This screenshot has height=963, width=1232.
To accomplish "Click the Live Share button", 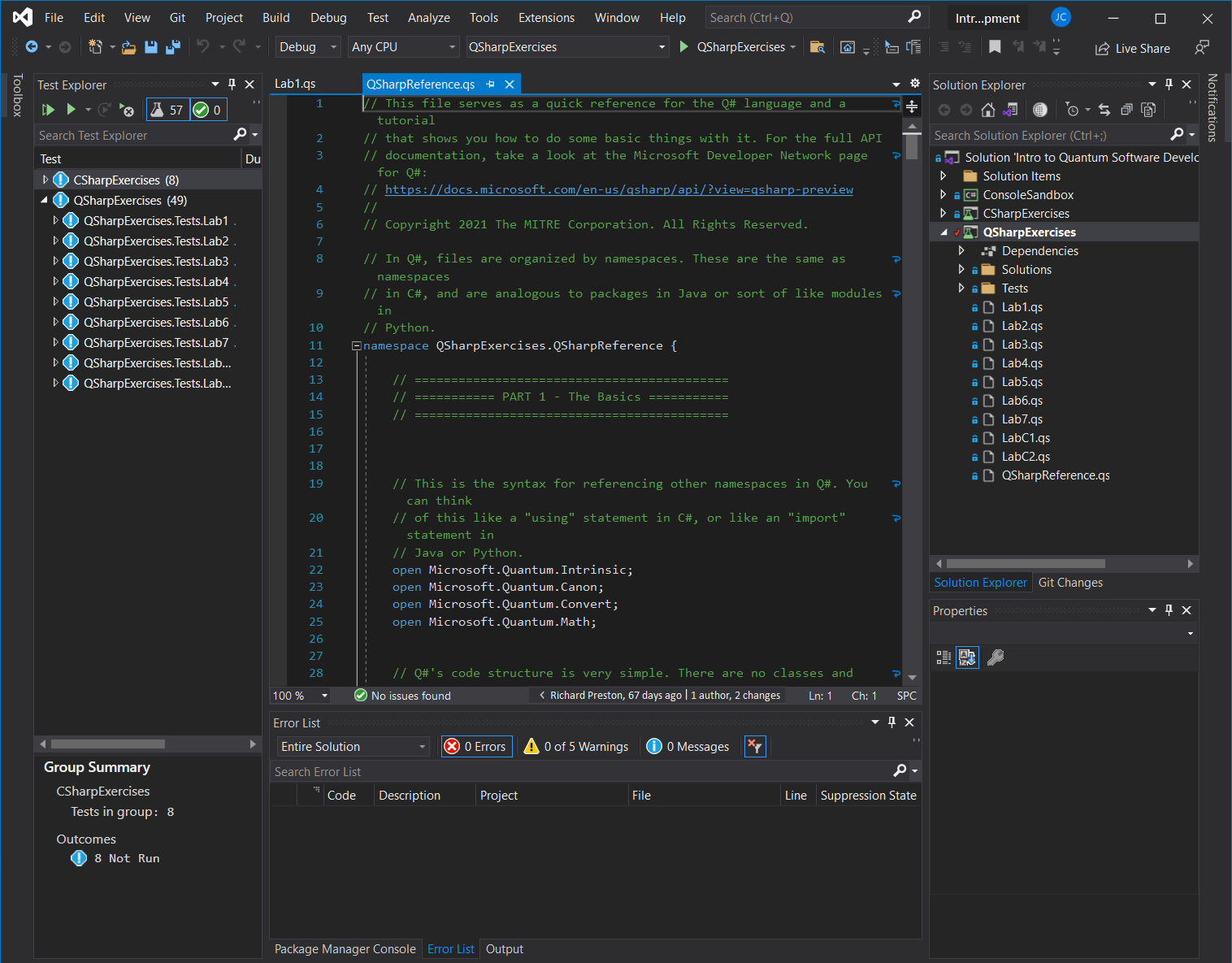I will pyautogui.click(x=1133, y=49).
